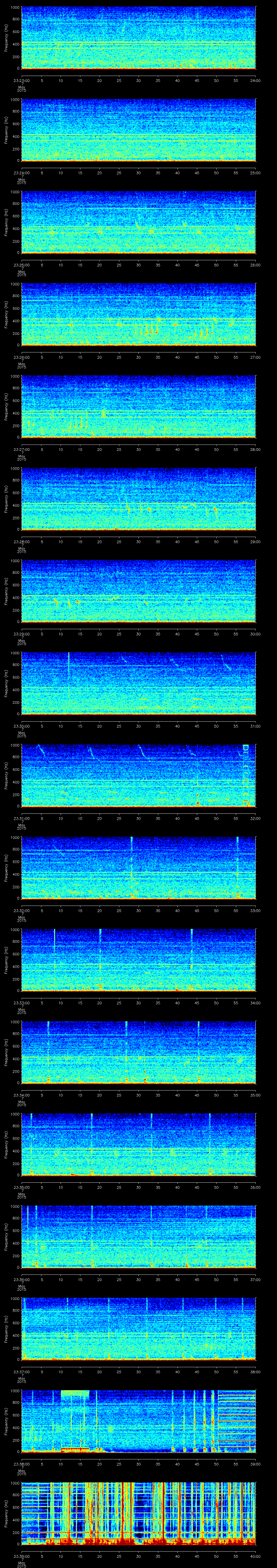Viewport: 277px width, 1568px height.
Task: Select the spectrogram panel starting at 23:37:00
Action: pyautogui.click(x=138, y=1329)
